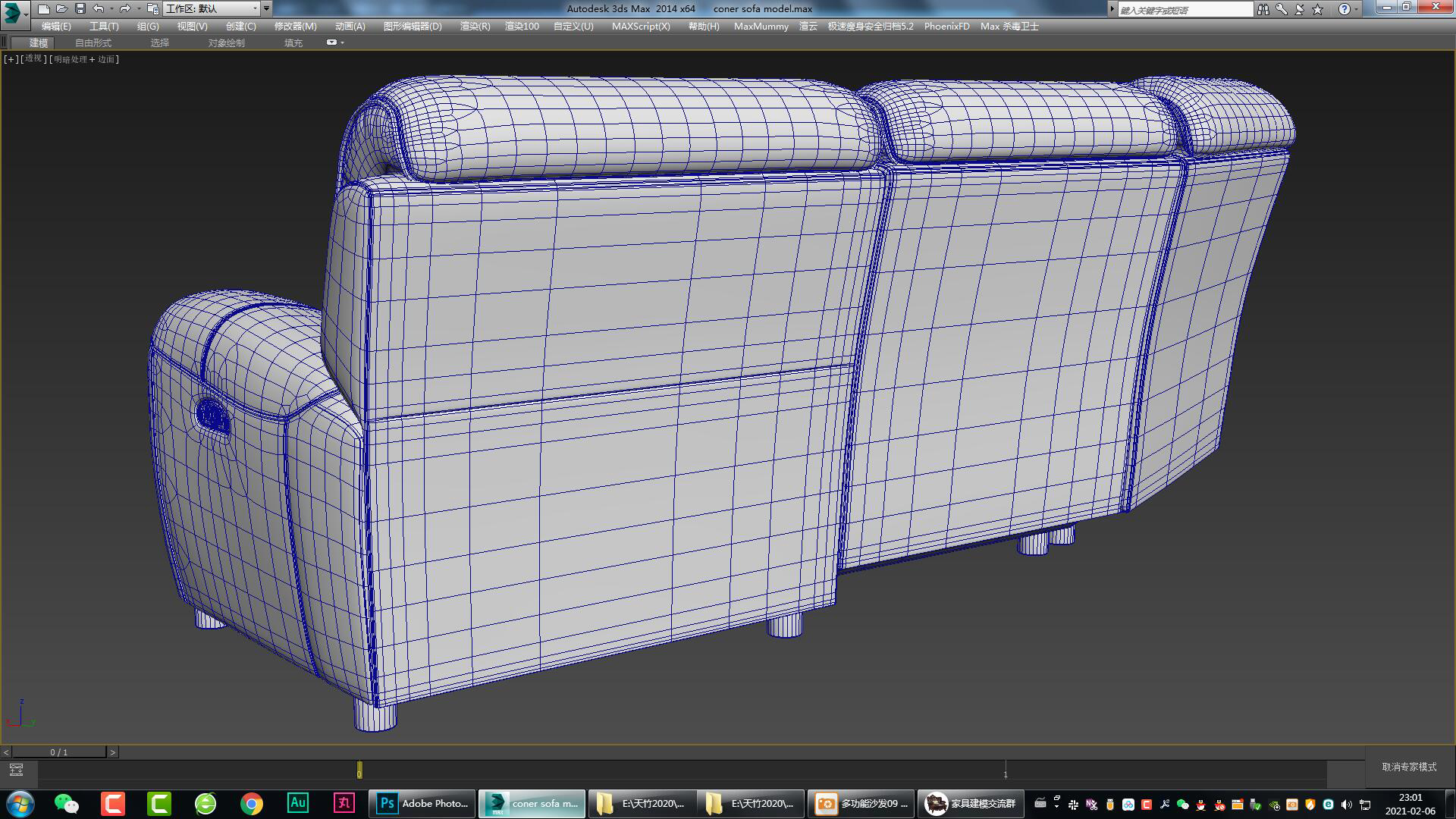Open Project Folder icon in quick access toolbar
This screenshot has height=819, width=1456.
153,10
